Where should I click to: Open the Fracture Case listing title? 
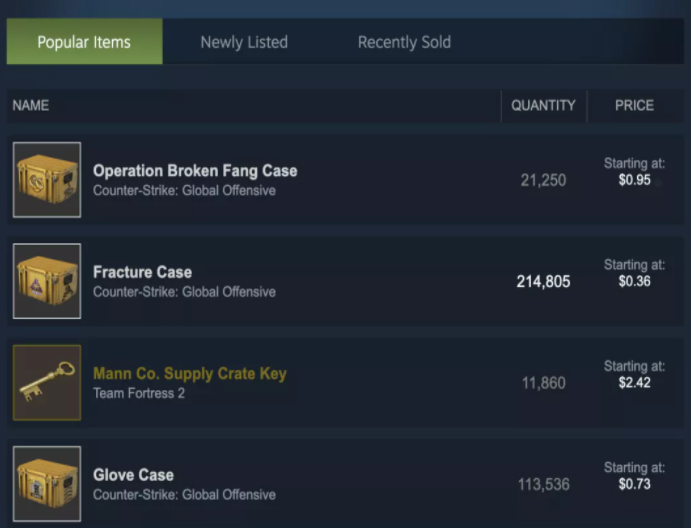click(x=142, y=272)
